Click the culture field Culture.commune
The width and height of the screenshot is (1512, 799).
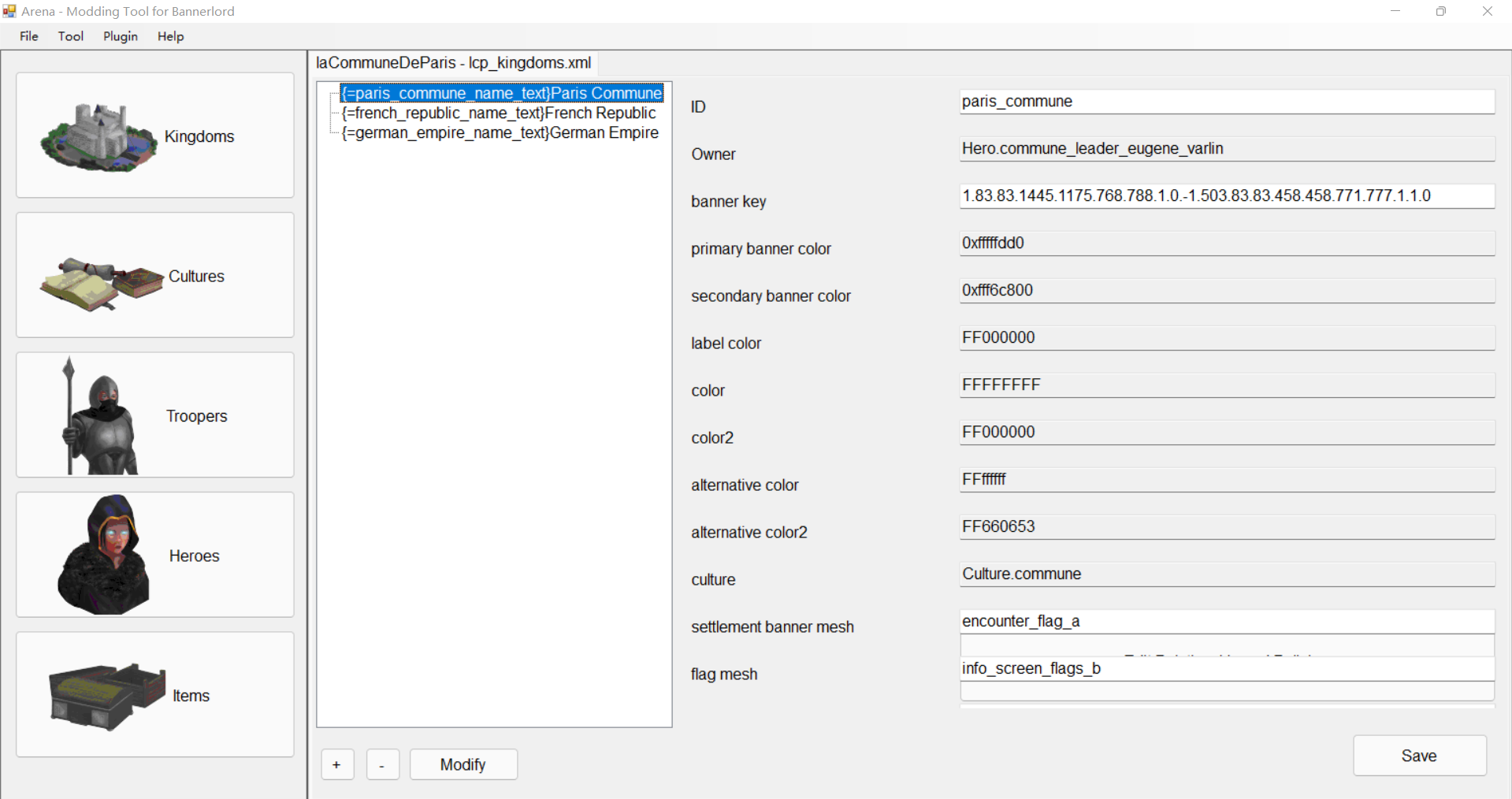coord(1227,574)
